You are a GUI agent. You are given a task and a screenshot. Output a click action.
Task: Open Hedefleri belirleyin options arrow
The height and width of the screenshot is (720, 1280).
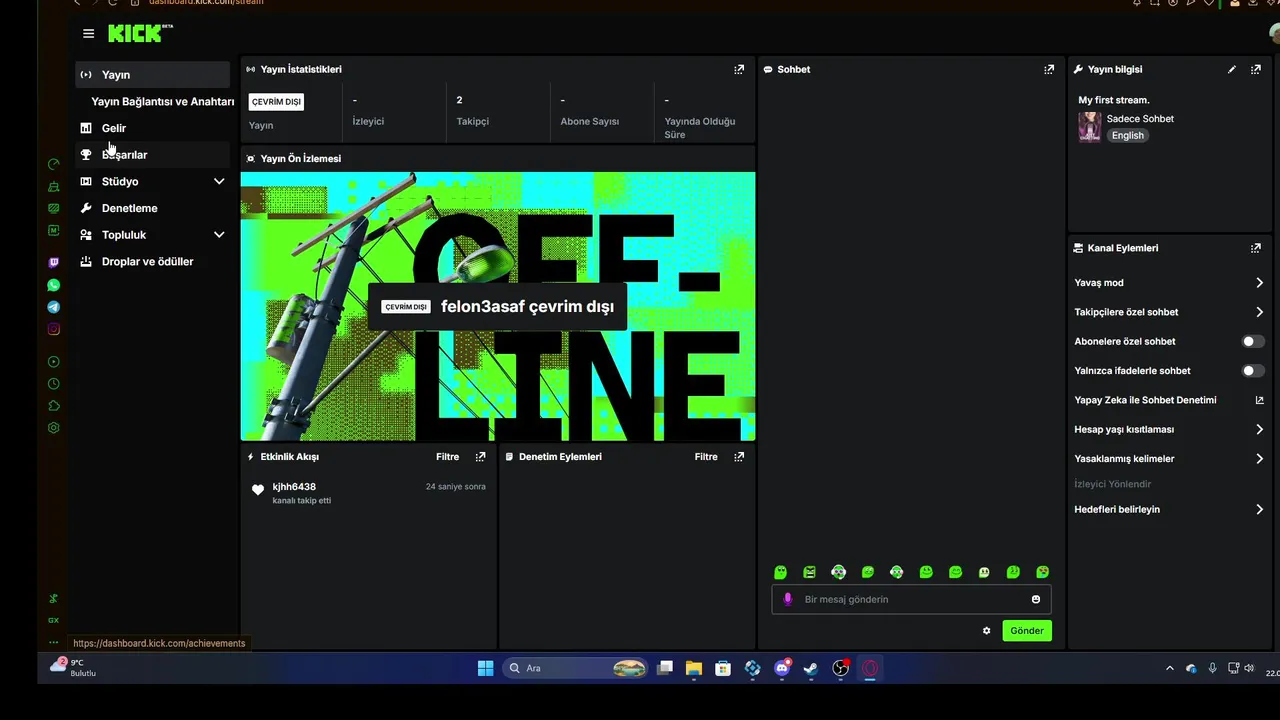click(x=1259, y=509)
